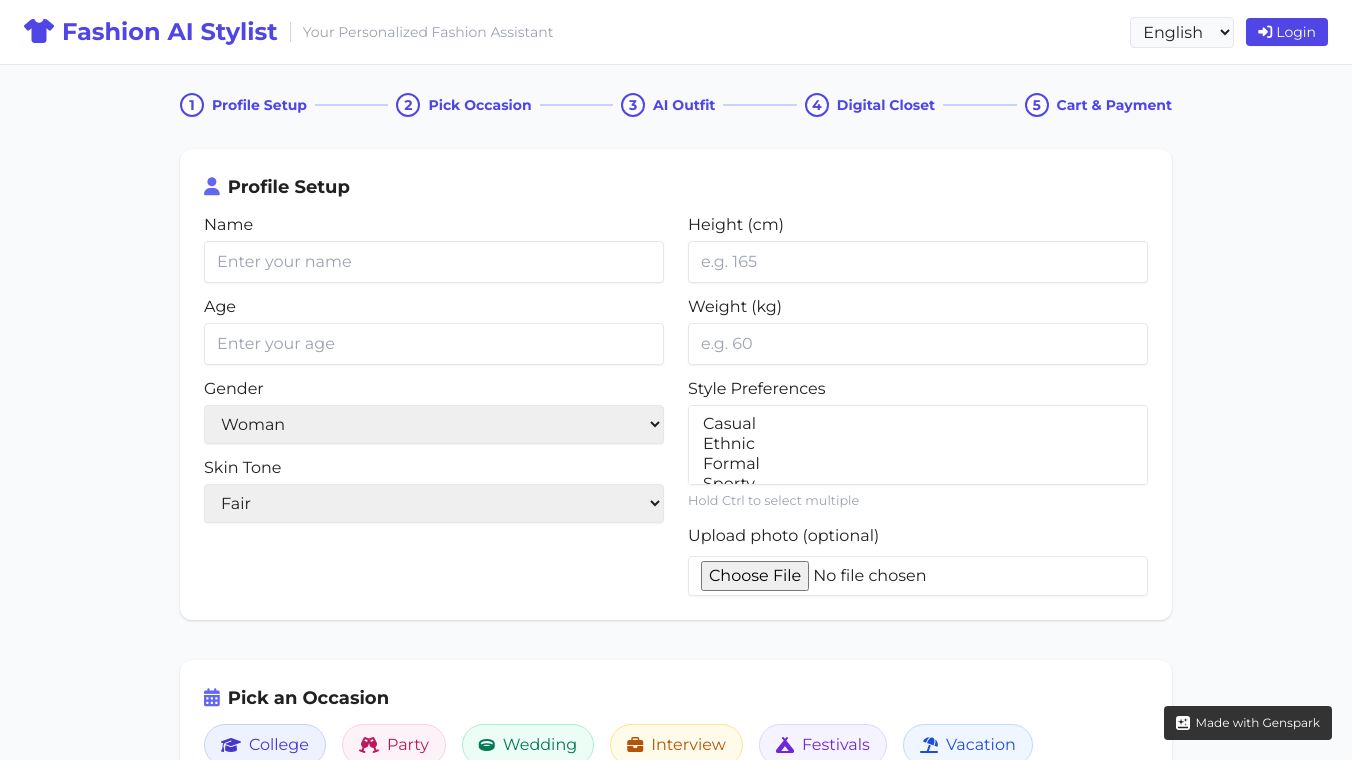This screenshot has width=1352, height=760.
Task: Open the Digital Closet step
Action: pos(870,105)
